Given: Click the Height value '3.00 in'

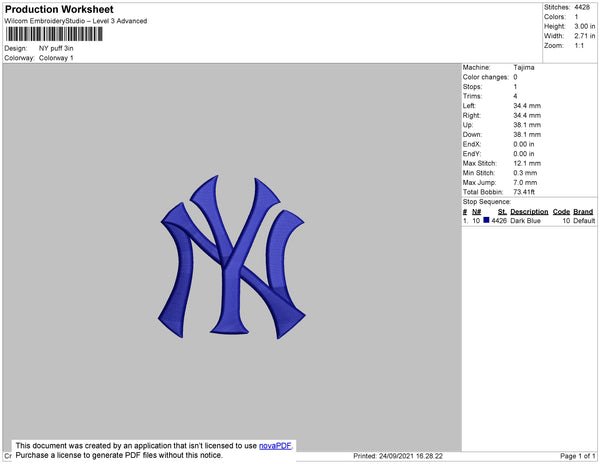Looking at the screenshot, I should tap(584, 26).
